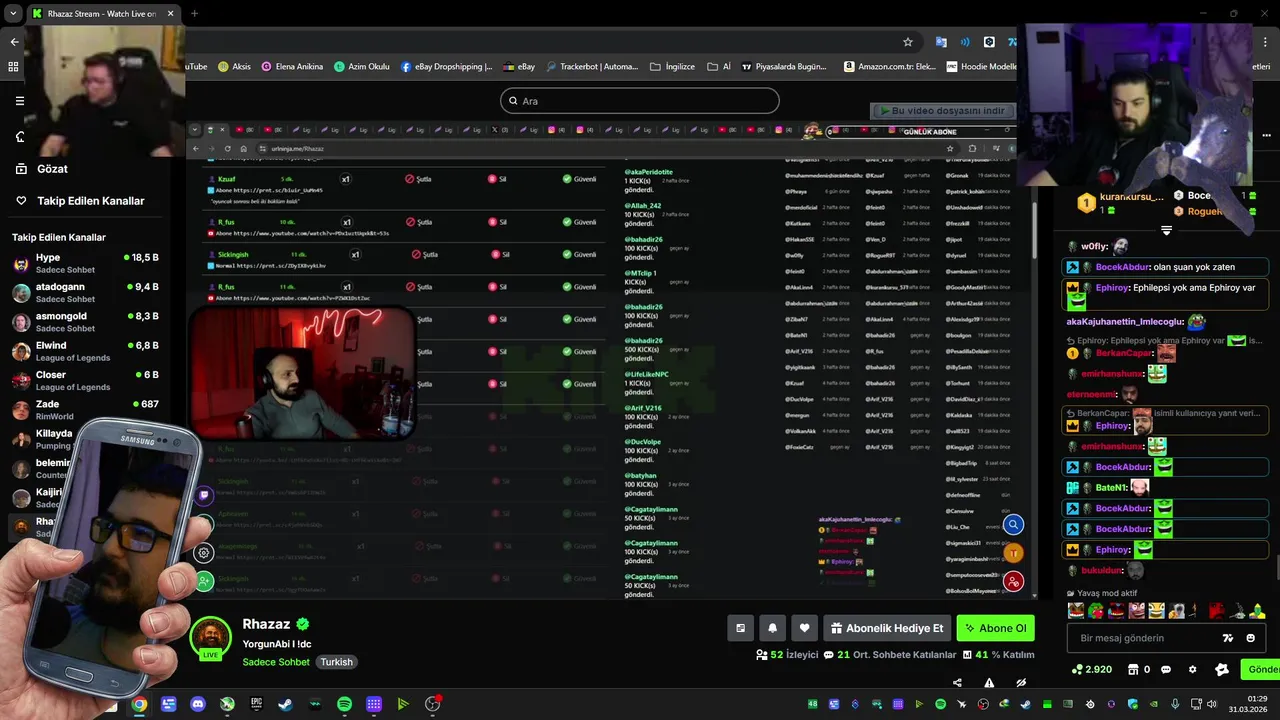Image resolution: width=1280 pixels, height=720 pixels.
Task: Click the chat identity badge icon
Action: 1222,669
